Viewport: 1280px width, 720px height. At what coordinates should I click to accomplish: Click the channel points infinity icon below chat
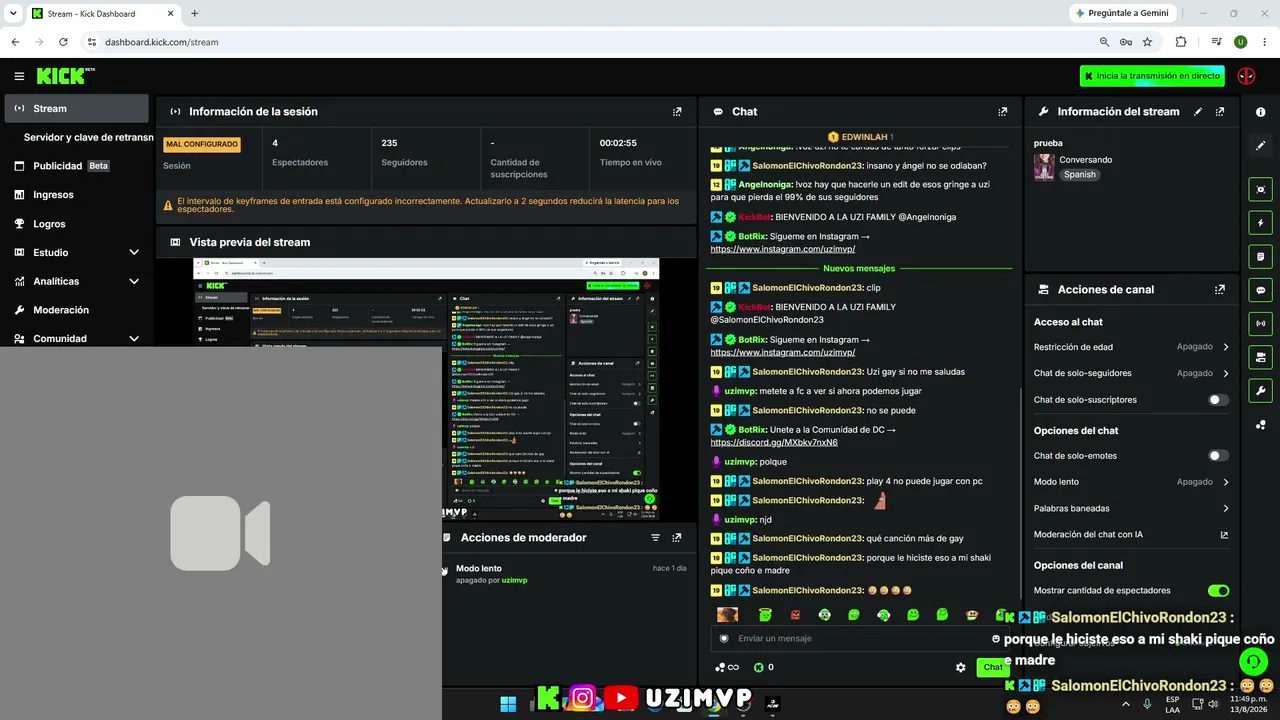[x=727, y=667]
